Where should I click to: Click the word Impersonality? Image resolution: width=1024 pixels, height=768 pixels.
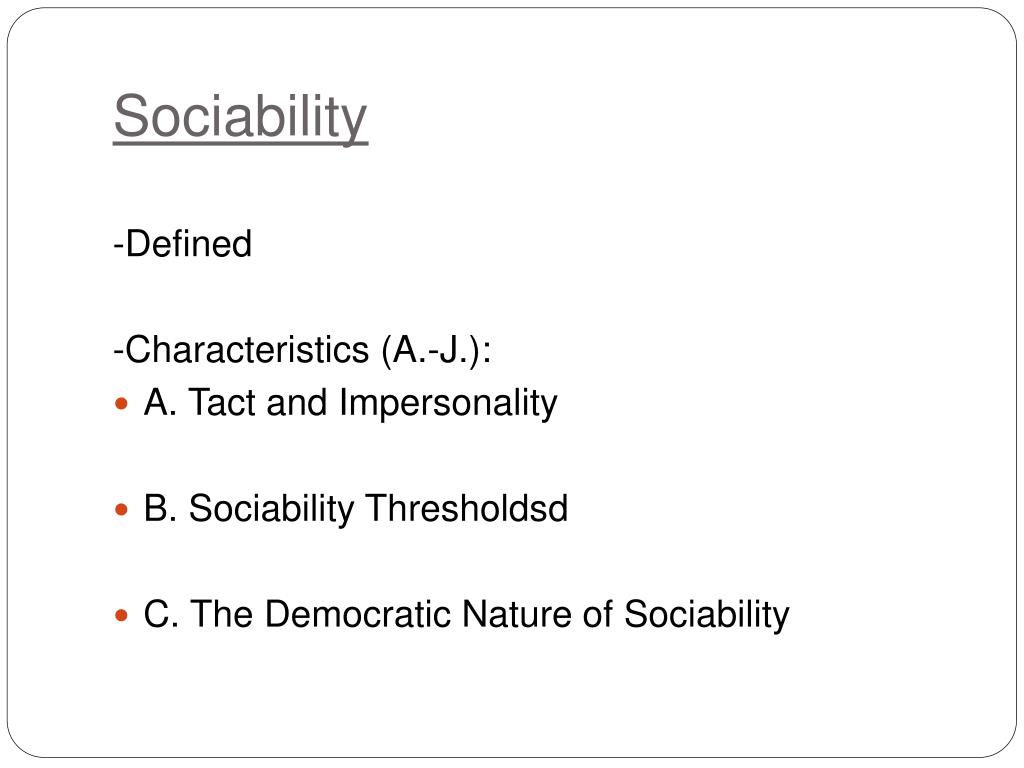coord(449,404)
